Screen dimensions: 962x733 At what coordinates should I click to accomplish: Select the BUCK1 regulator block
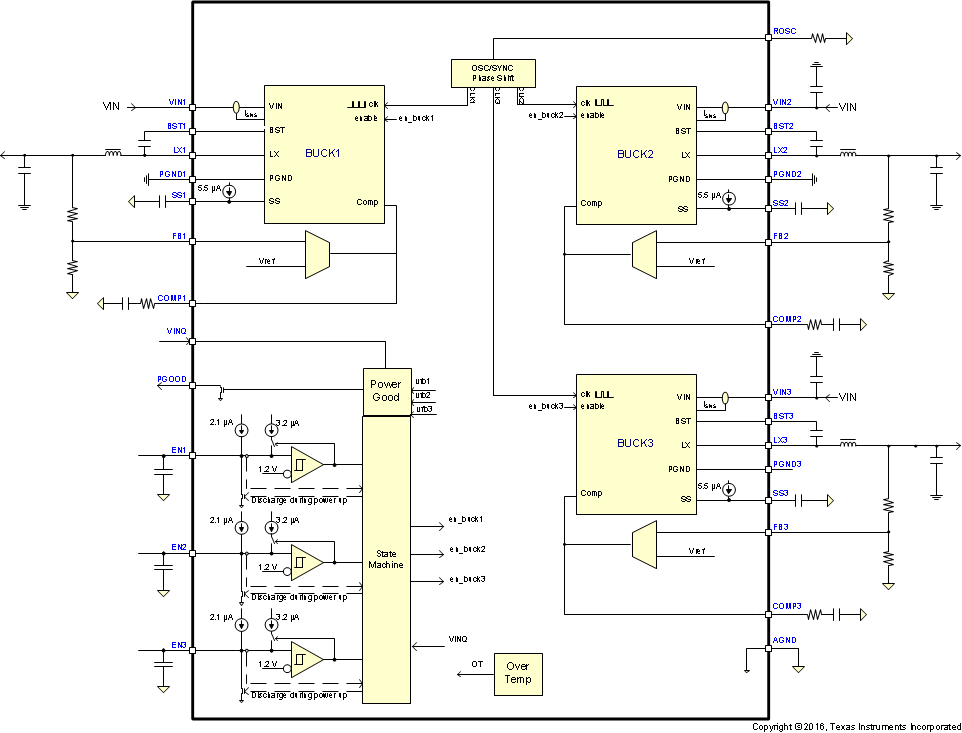pos(323,155)
